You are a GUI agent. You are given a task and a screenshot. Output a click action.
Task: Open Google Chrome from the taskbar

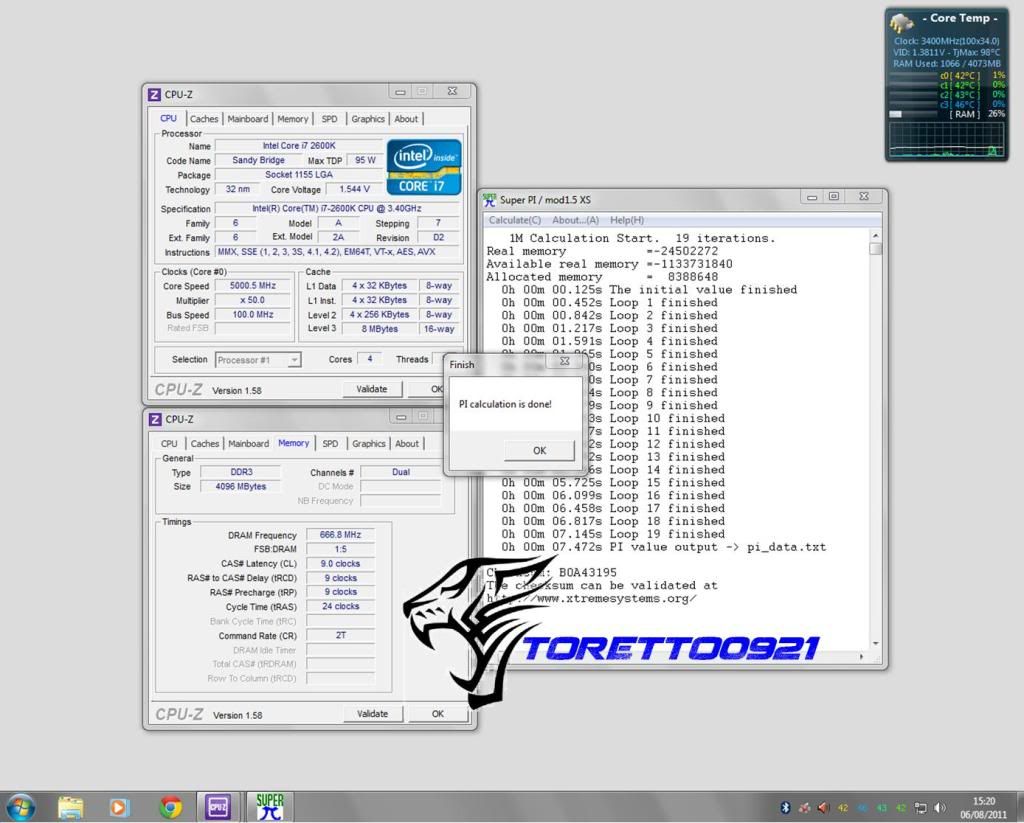point(171,807)
